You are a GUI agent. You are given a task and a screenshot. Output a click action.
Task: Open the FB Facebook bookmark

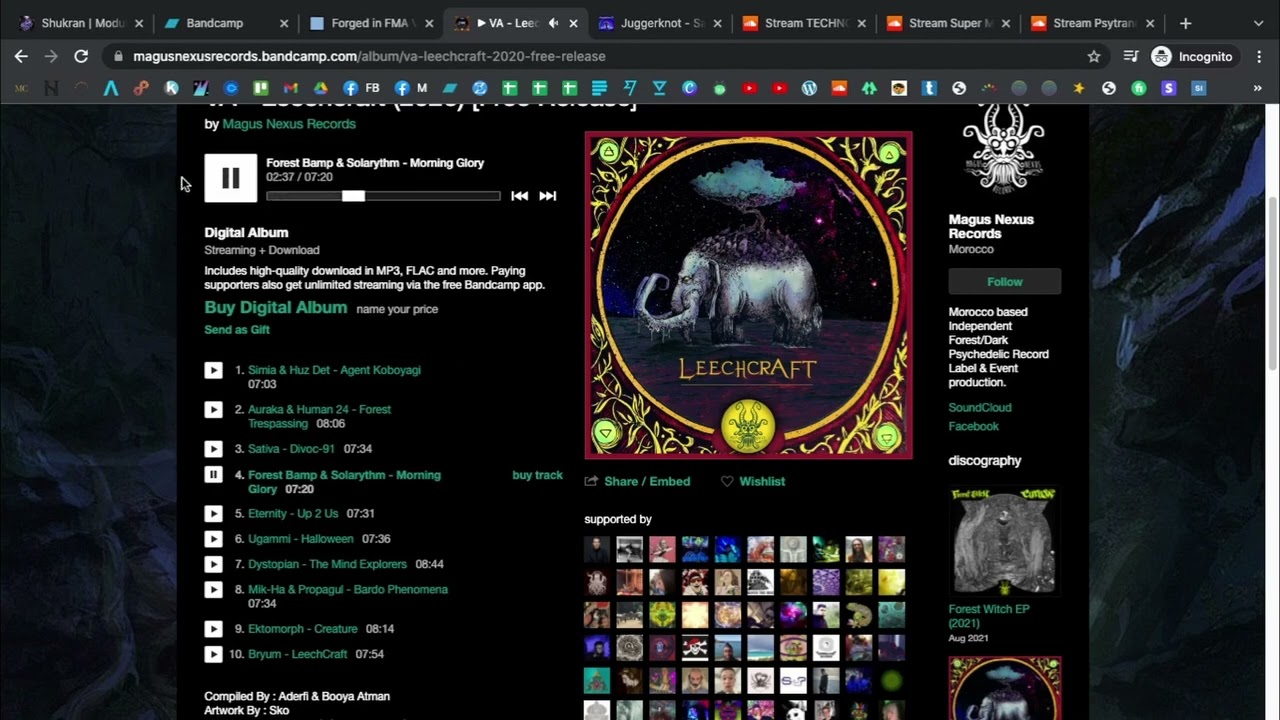(360, 88)
